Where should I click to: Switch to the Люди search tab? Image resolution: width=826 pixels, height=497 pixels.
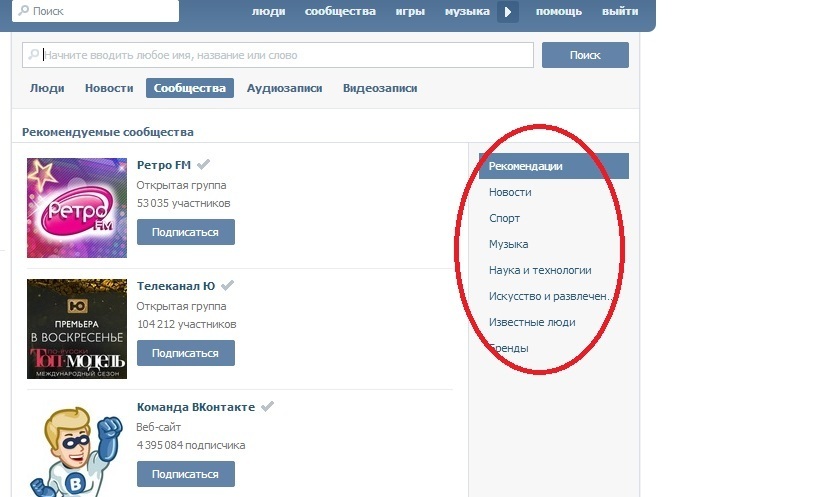[47, 88]
